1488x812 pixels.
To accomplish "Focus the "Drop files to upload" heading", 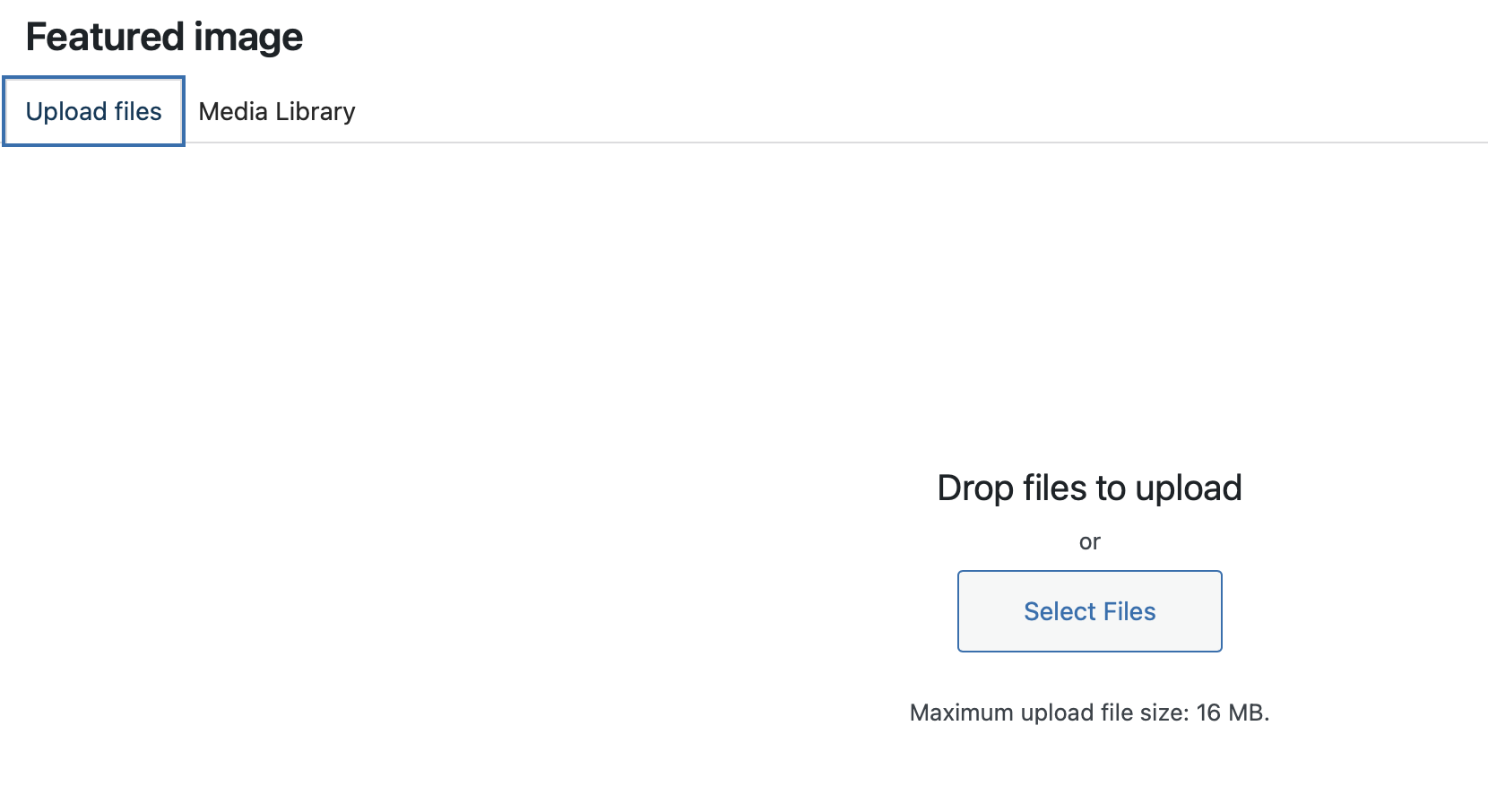I will point(1089,488).
